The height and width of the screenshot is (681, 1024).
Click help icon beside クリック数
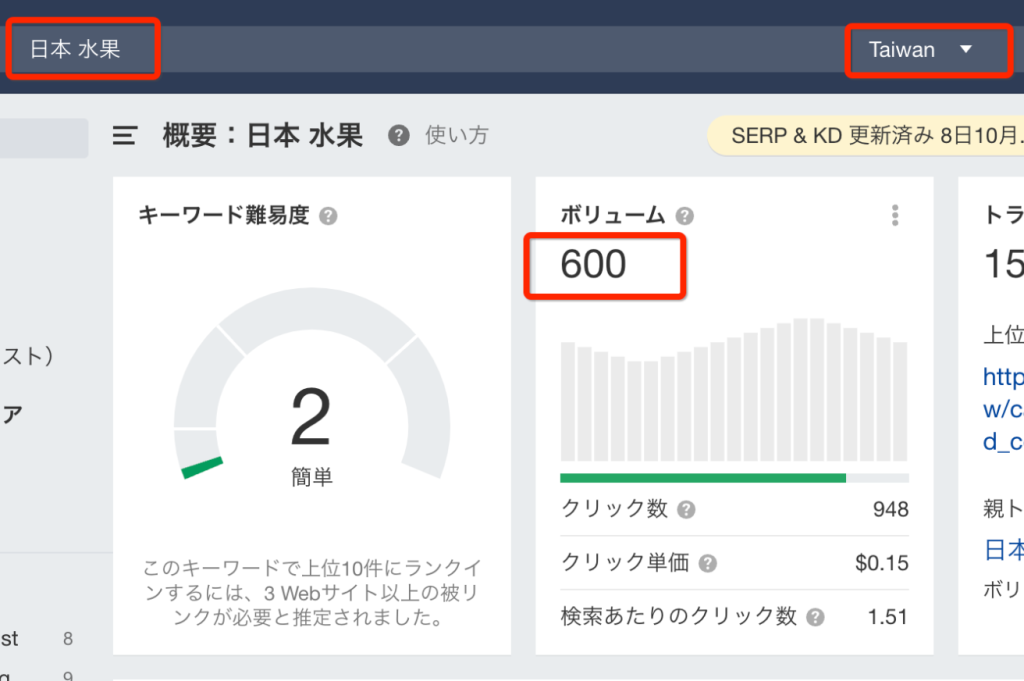pyautogui.click(x=686, y=509)
